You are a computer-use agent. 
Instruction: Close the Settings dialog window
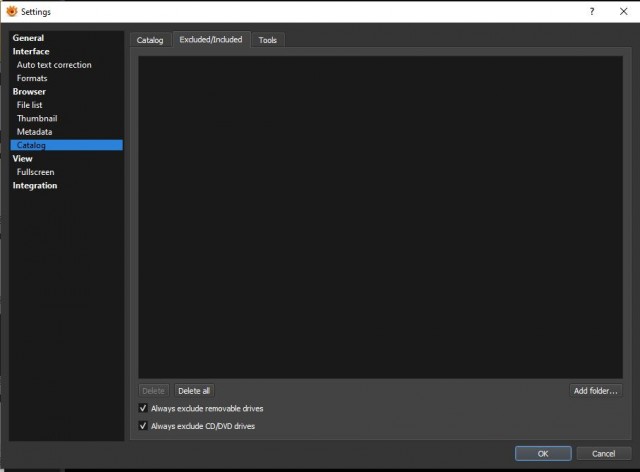623,11
